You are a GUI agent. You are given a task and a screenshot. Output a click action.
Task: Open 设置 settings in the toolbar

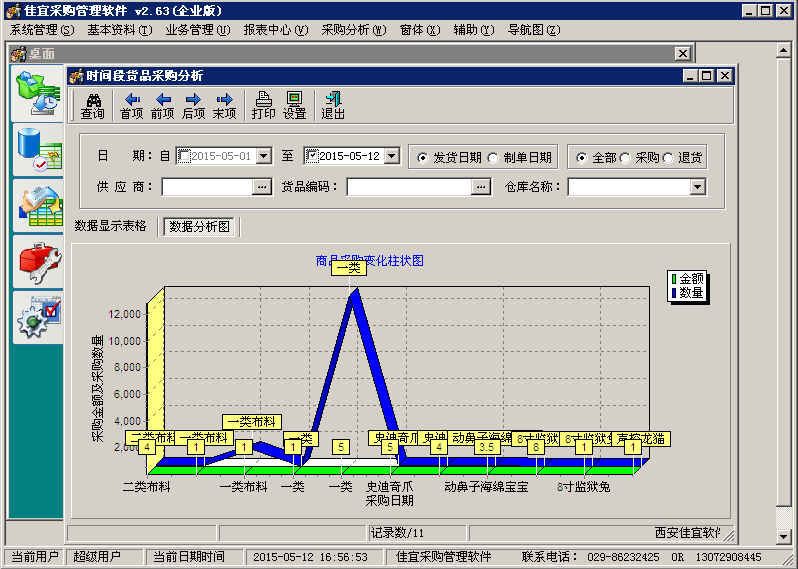[x=294, y=105]
